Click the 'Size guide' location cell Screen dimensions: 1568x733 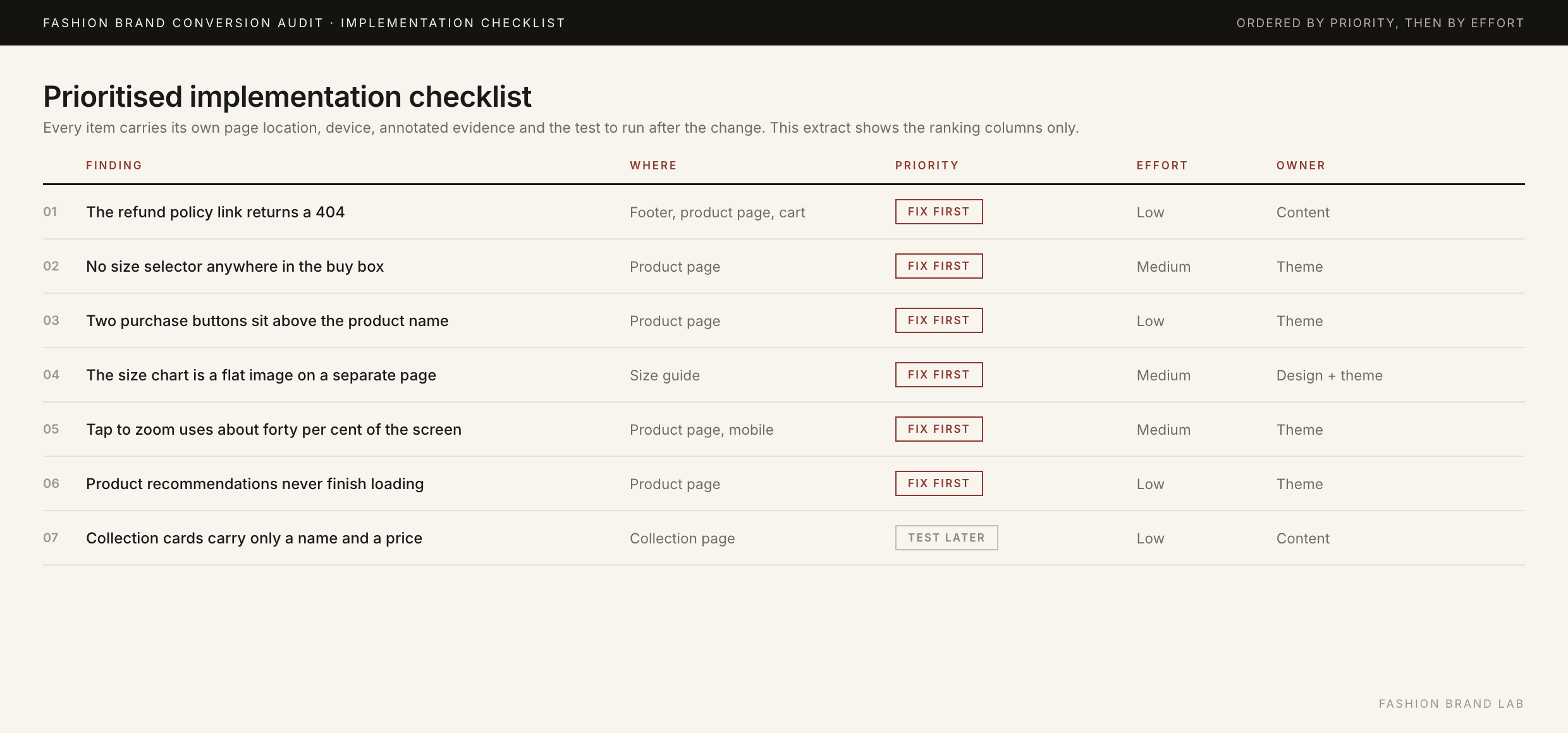pyautogui.click(x=665, y=375)
